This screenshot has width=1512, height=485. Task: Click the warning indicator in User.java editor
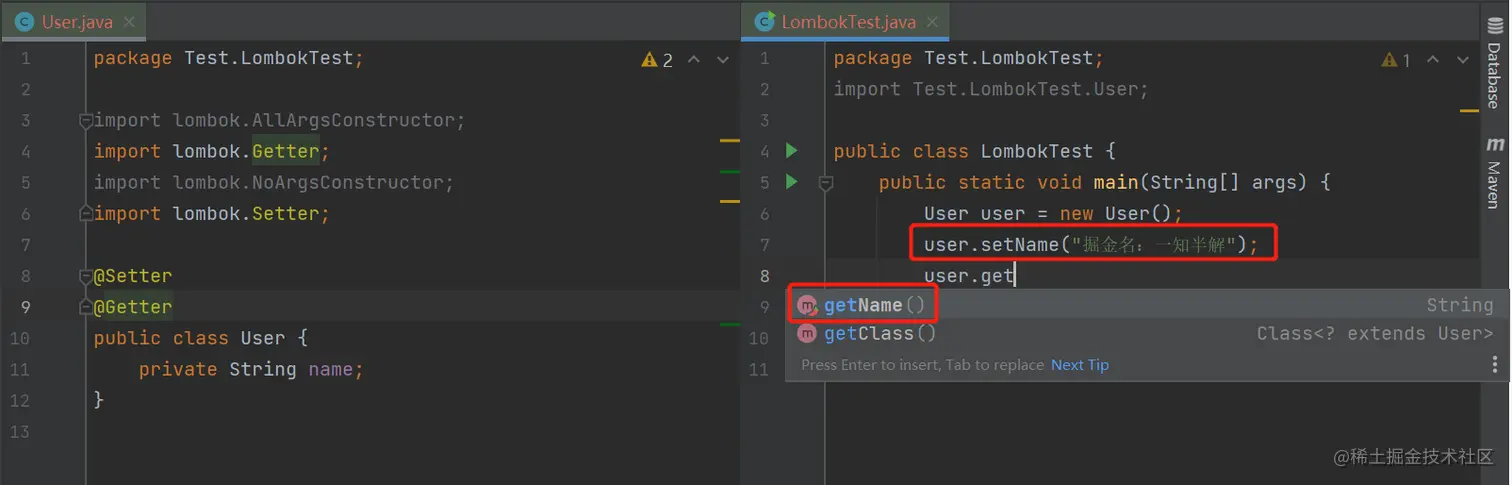coord(658,60)
